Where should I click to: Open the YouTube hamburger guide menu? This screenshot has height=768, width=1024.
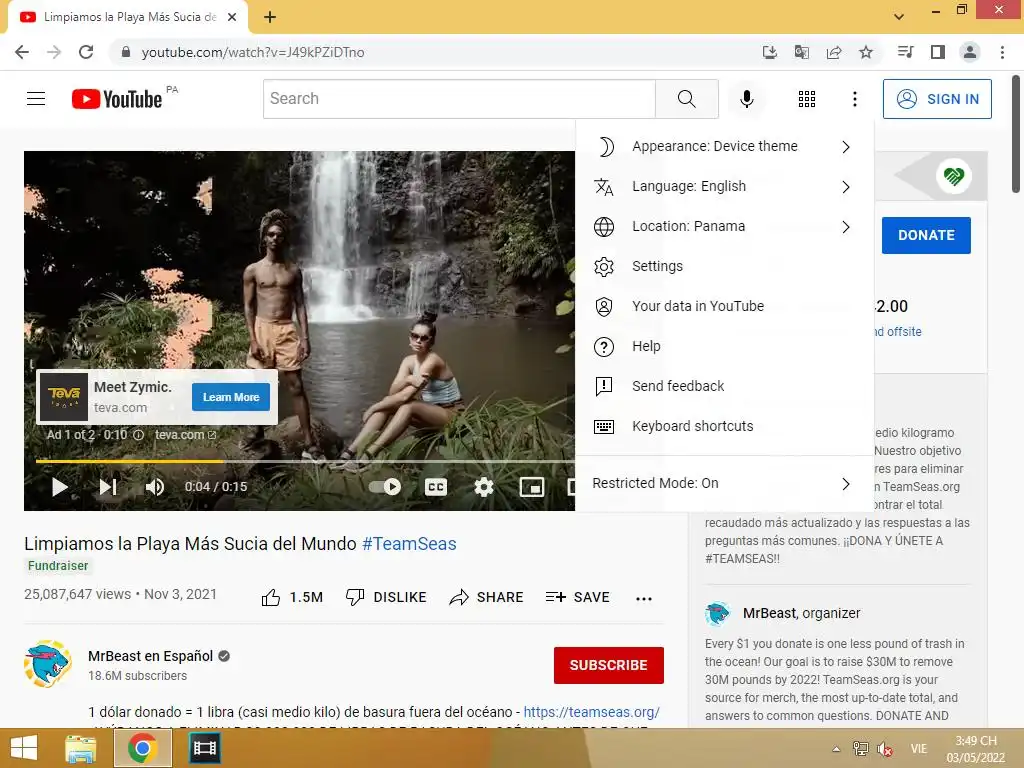pos(36,99)
